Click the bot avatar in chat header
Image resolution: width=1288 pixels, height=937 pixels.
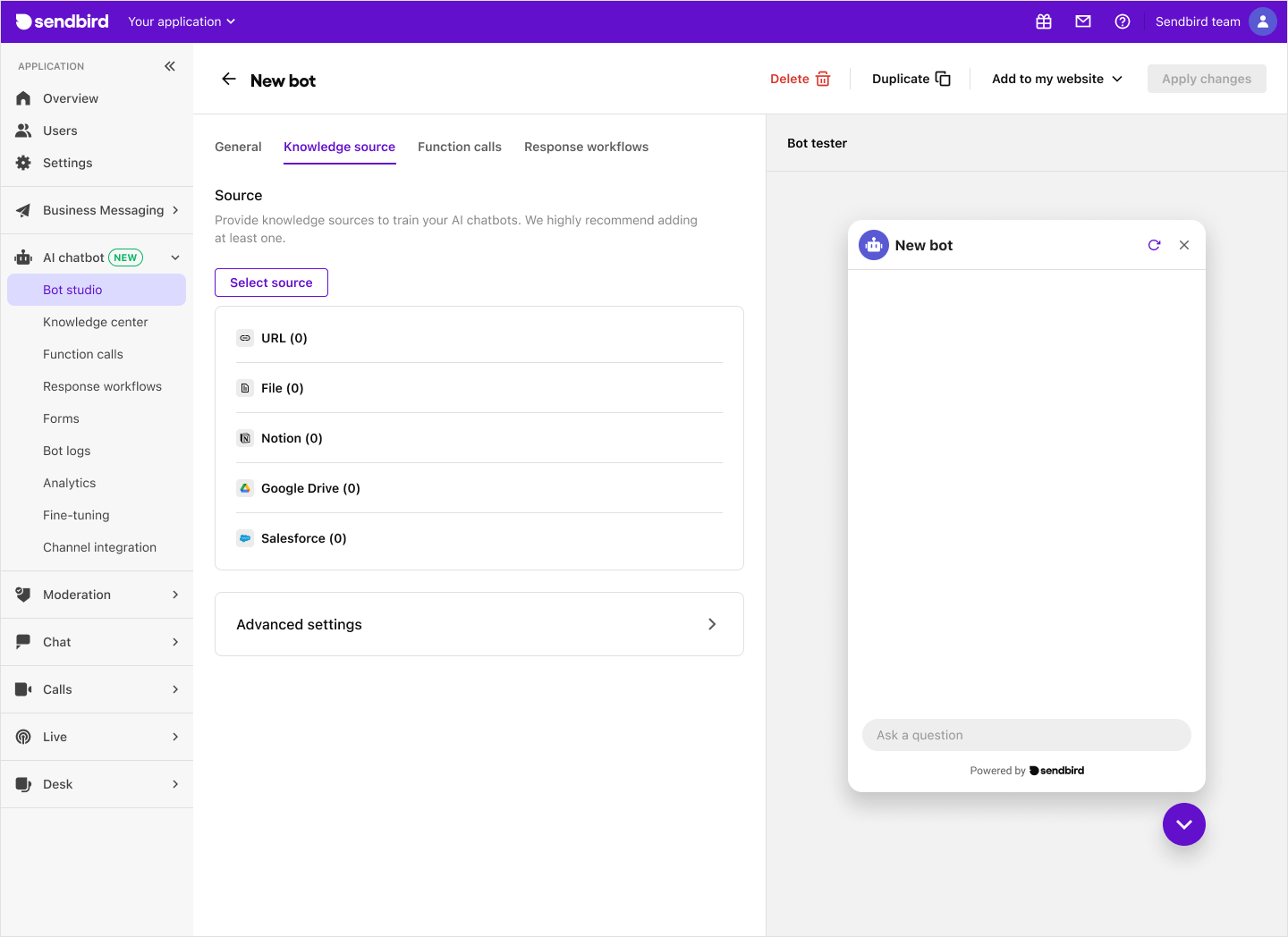[x=874, y=245]
